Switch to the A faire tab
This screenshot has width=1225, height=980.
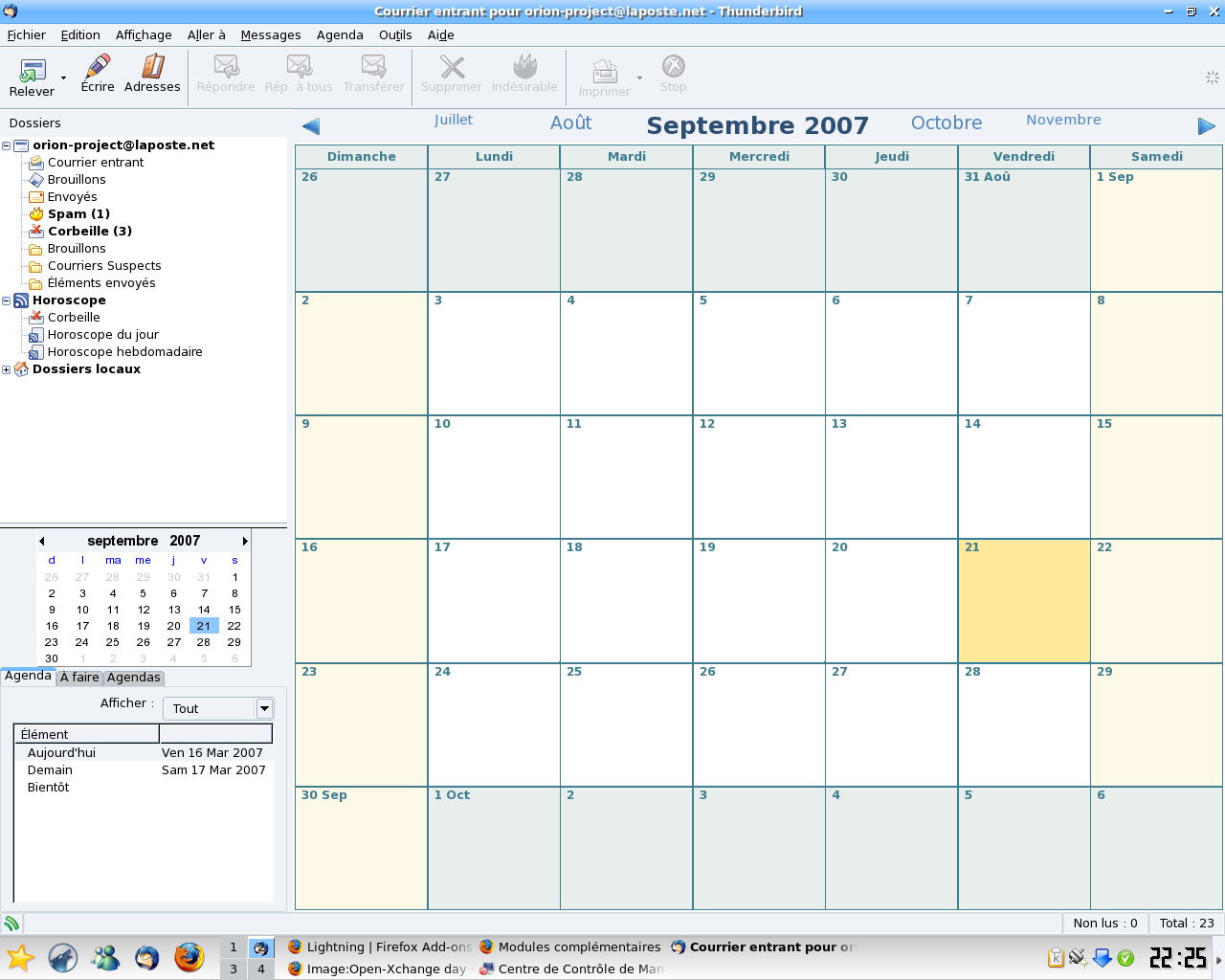(x=79, y=678)
